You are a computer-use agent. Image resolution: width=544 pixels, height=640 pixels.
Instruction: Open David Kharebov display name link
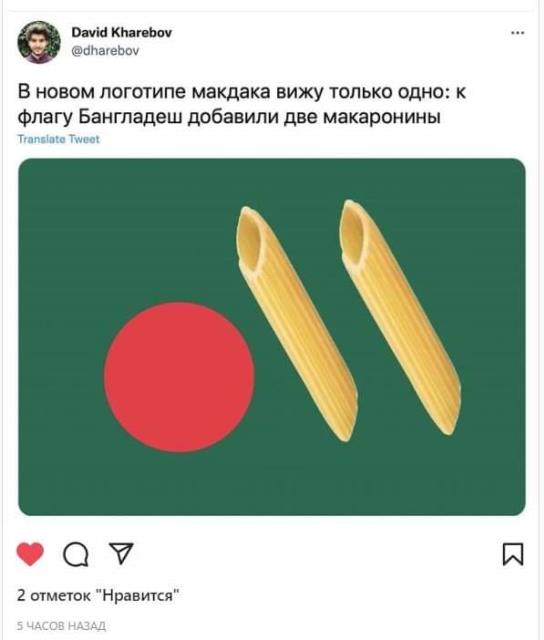[x=122, y=32]
